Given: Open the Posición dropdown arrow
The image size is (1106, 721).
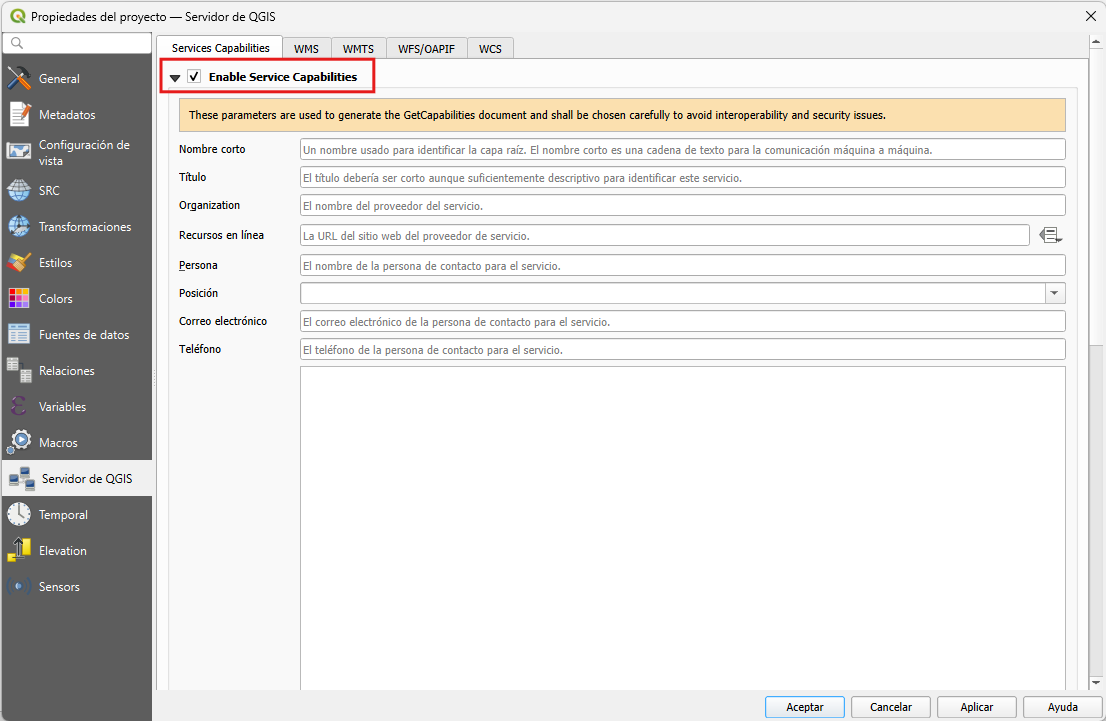Looking at the screenshot, I should pos(1055,293).
